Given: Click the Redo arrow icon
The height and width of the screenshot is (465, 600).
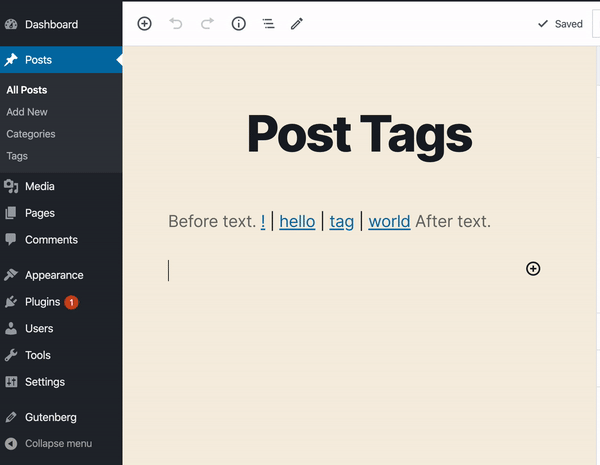Looking at the screenshot, I should point(207,24).
